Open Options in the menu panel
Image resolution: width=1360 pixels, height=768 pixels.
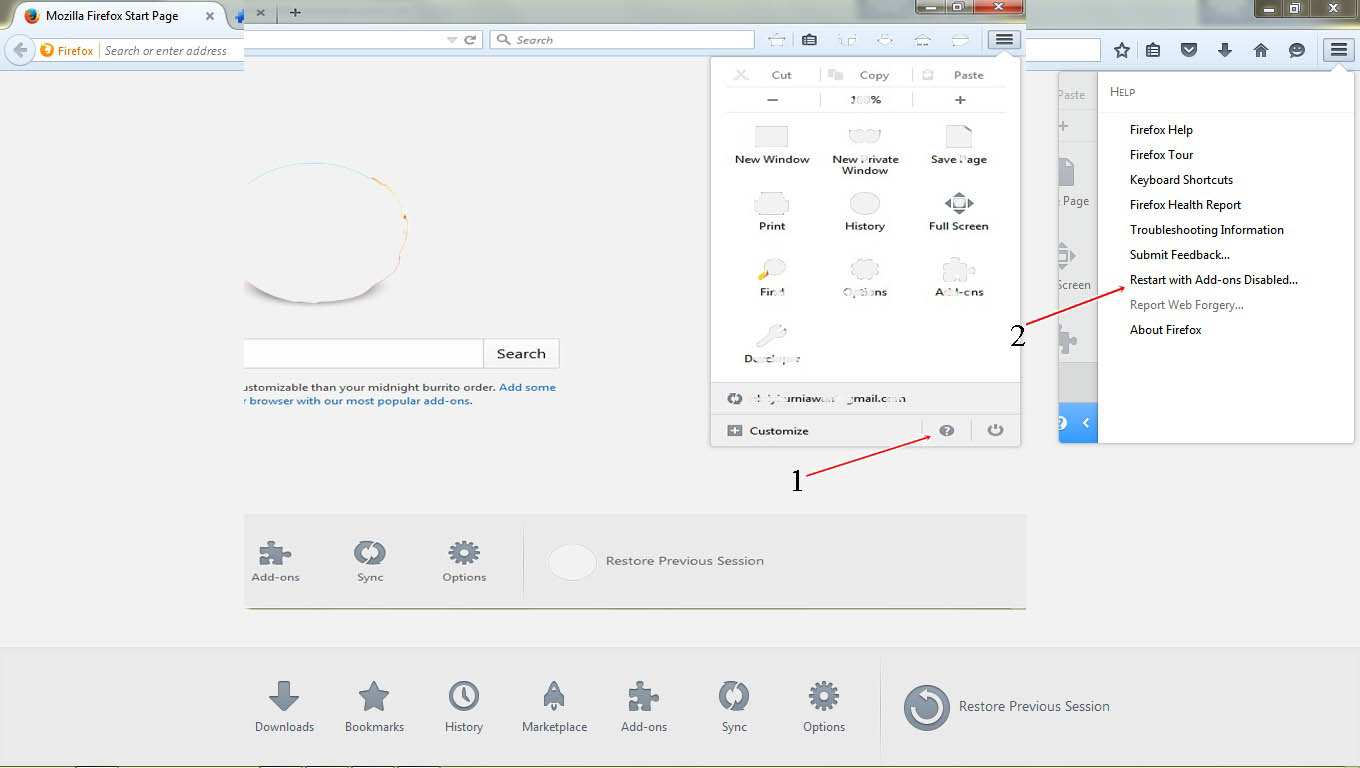(865, 277)
